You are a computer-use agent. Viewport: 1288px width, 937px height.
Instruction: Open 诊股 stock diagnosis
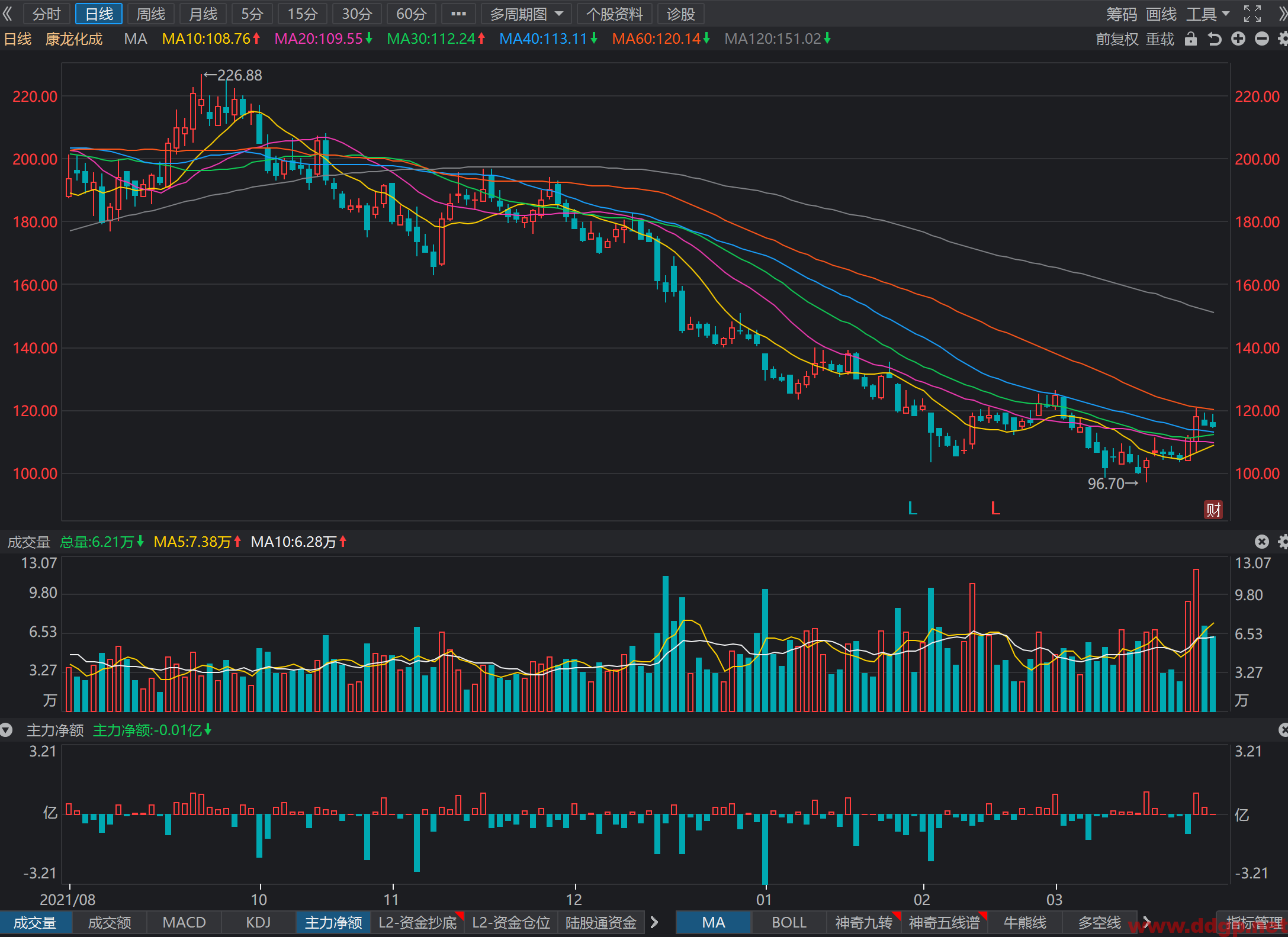click(x=680, y=14)
